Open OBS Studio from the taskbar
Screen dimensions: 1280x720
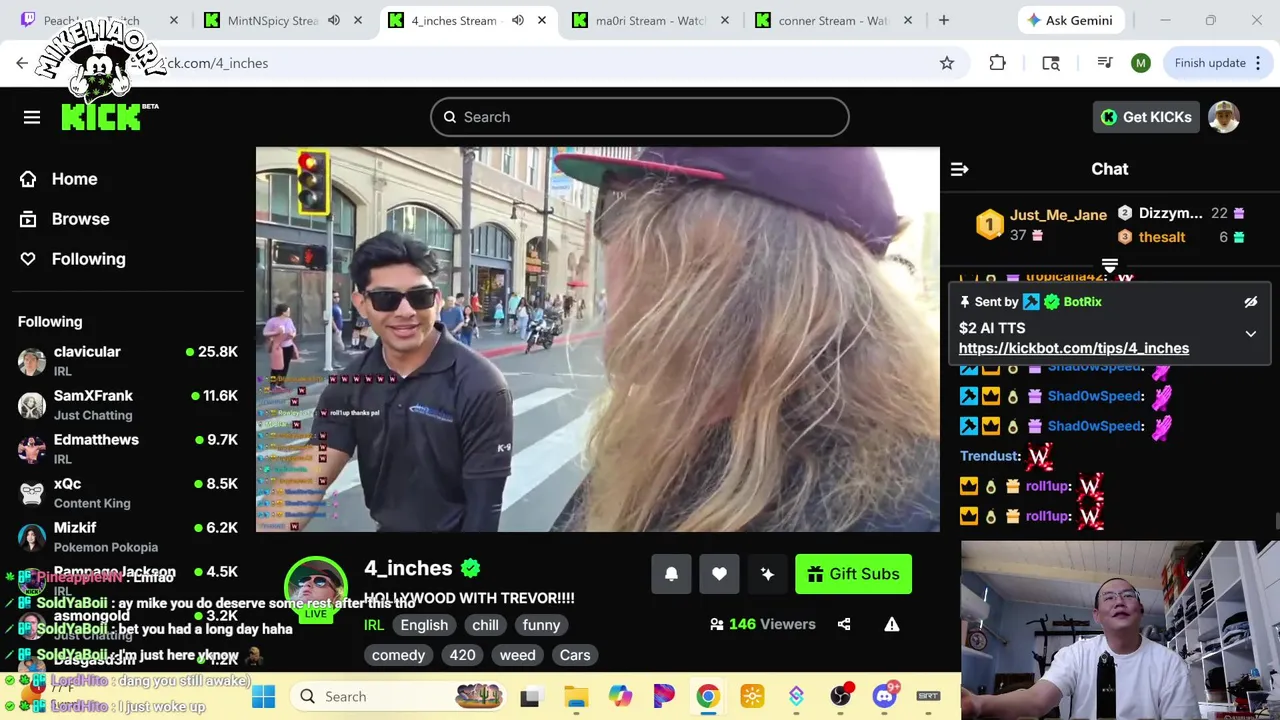point(840,696)
